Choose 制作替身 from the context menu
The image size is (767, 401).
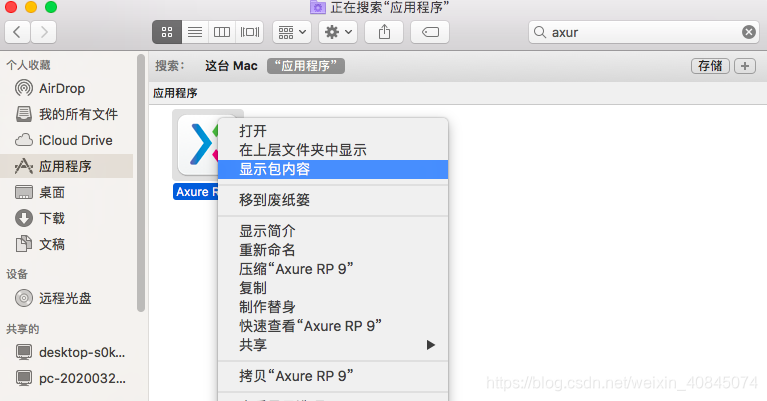pyautogui.click(x=333, y=307)
